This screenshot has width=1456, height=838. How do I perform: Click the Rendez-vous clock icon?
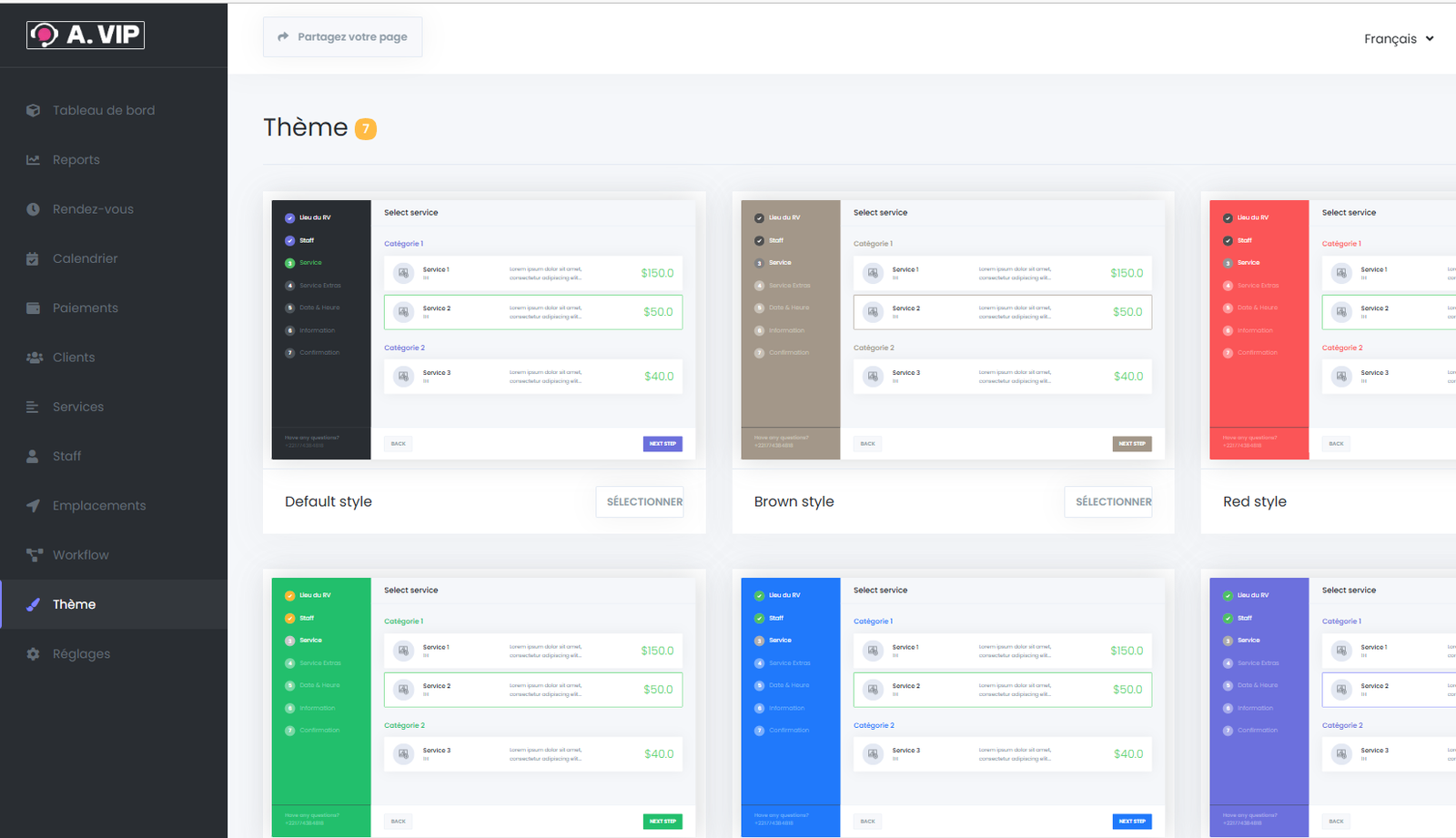pos(33,209)
